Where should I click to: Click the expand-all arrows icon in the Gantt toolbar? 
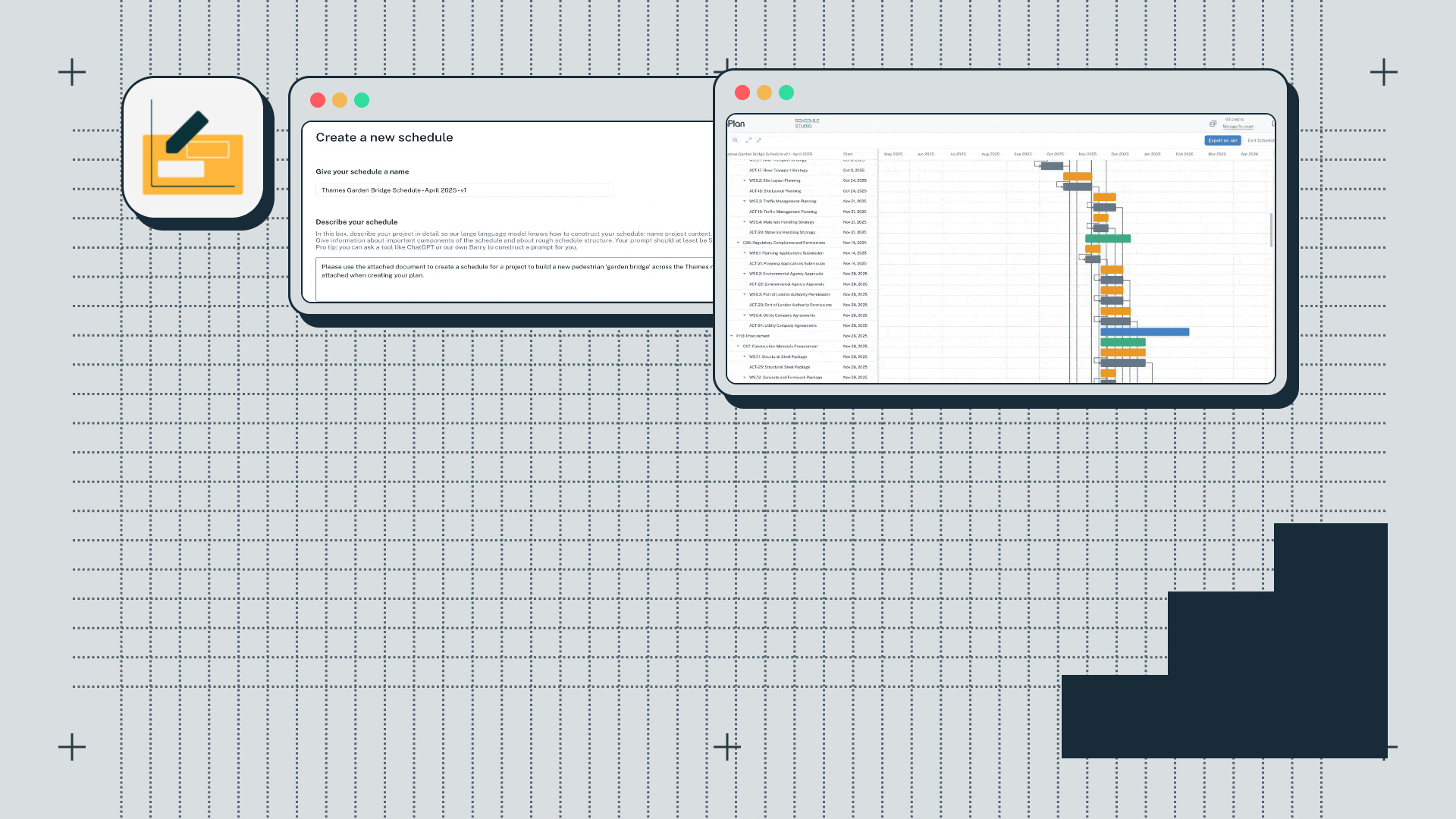(748, 140)
